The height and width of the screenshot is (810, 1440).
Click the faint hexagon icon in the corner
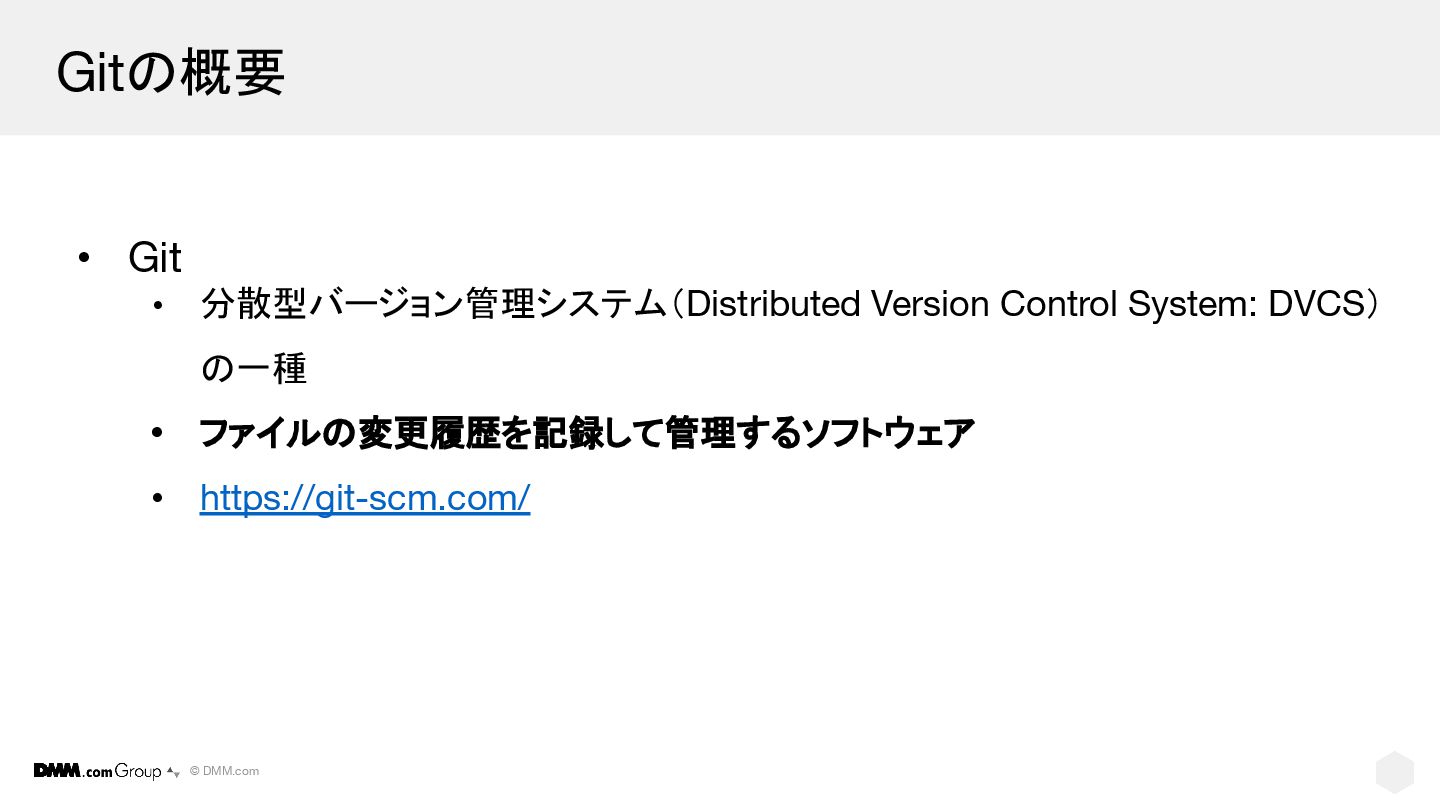[1395, 772]
